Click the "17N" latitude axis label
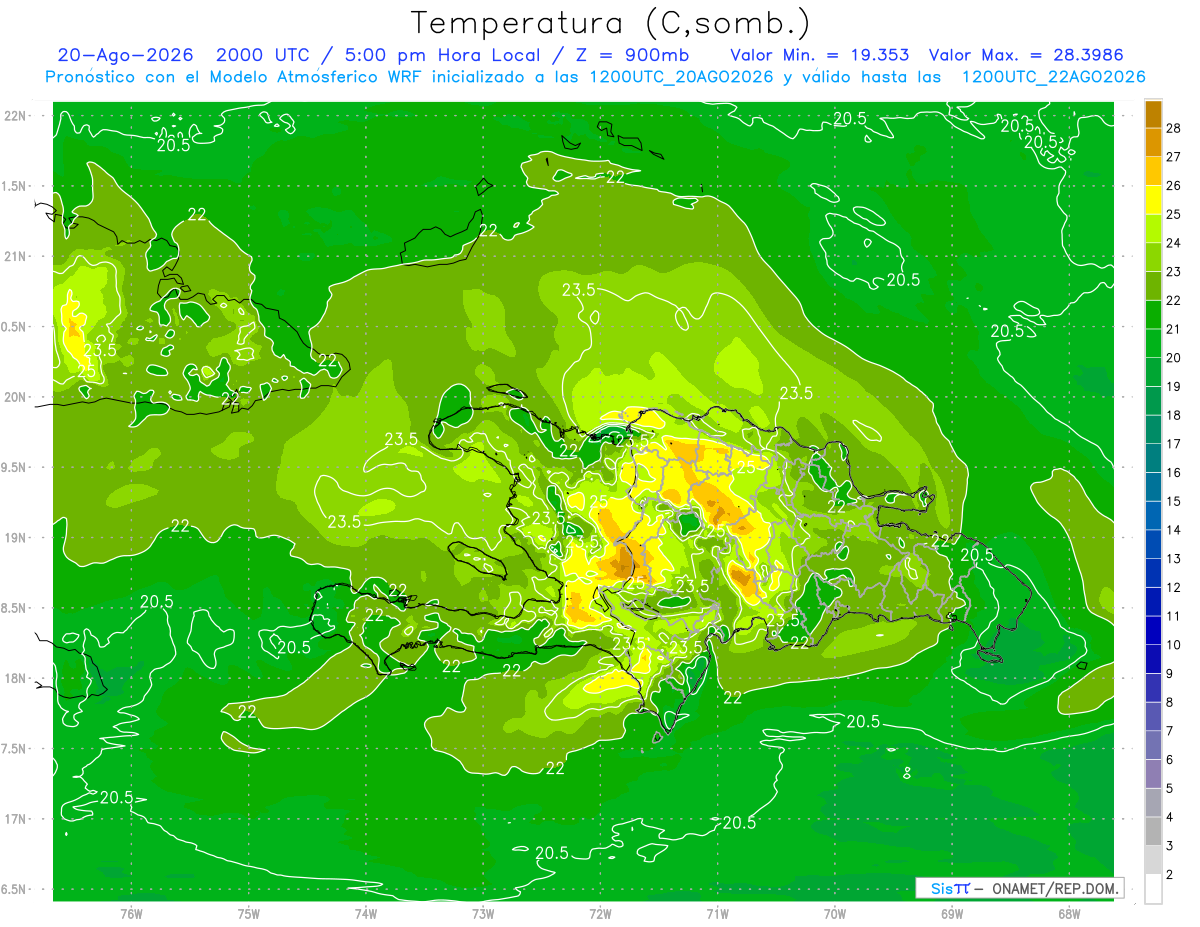This screenshot has width=1200, height=927. (x=16, y=820)
